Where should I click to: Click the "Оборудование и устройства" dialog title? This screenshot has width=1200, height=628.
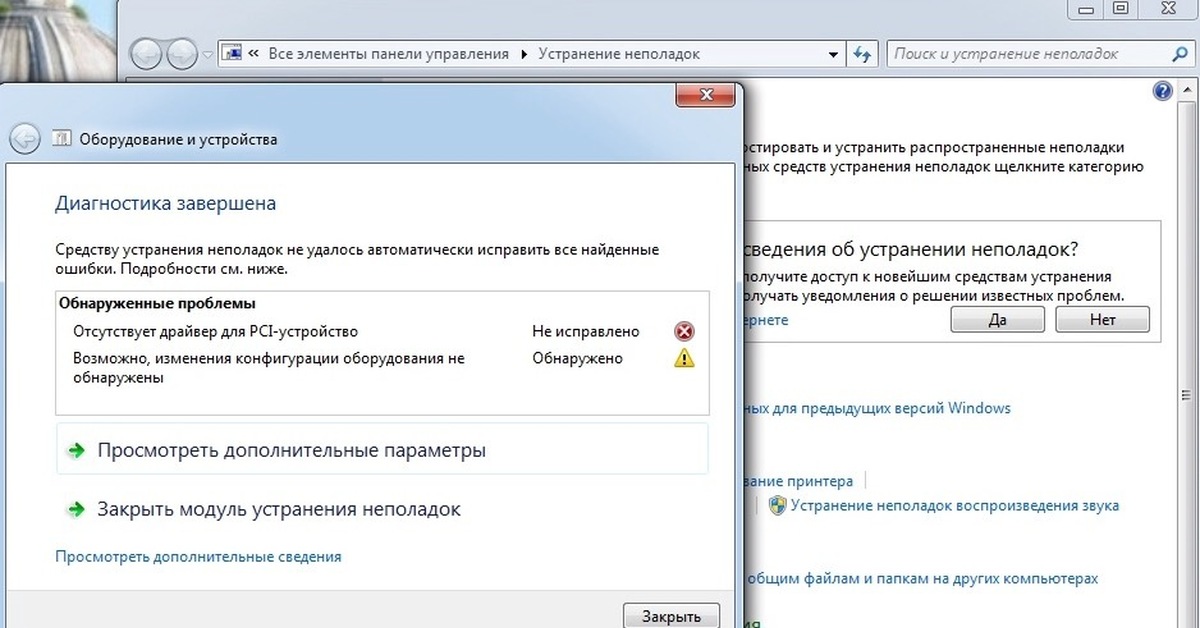click(178, 140)
